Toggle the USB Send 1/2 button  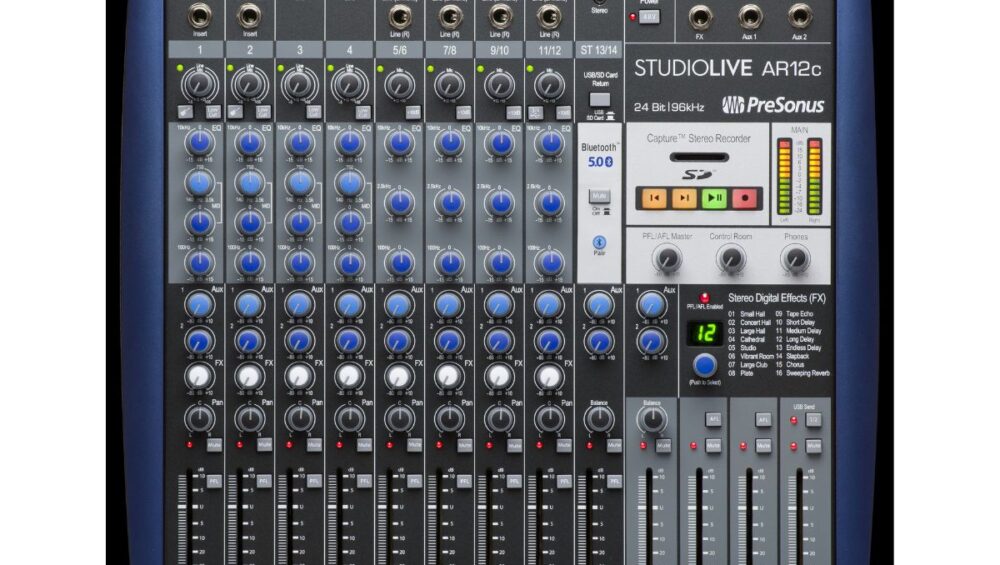pos(814,420)
